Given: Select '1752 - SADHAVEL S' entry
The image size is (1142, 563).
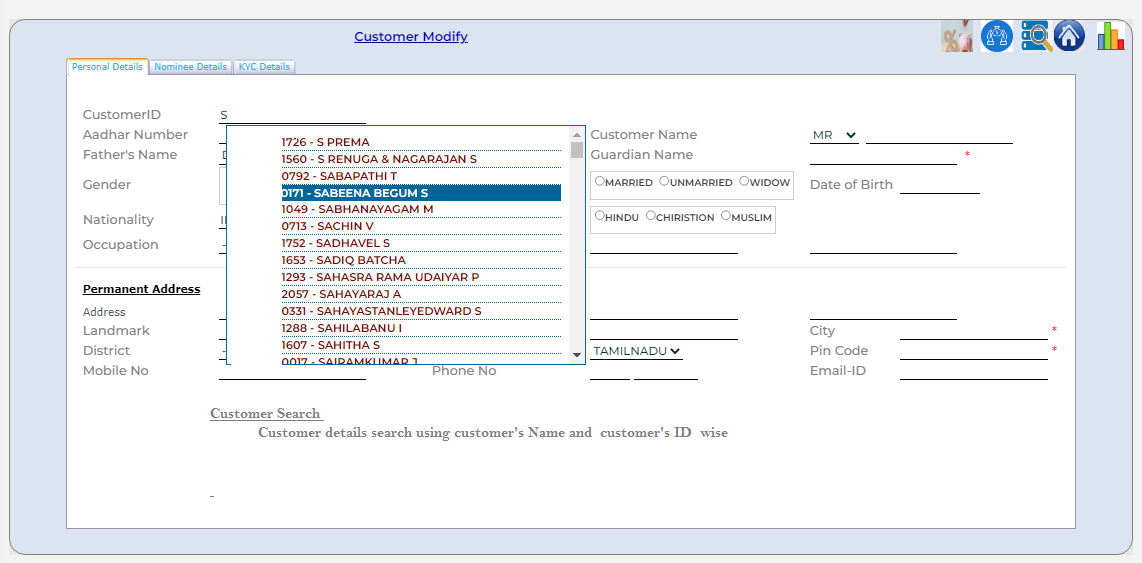Looking at the screenshot, I should 421,243.
